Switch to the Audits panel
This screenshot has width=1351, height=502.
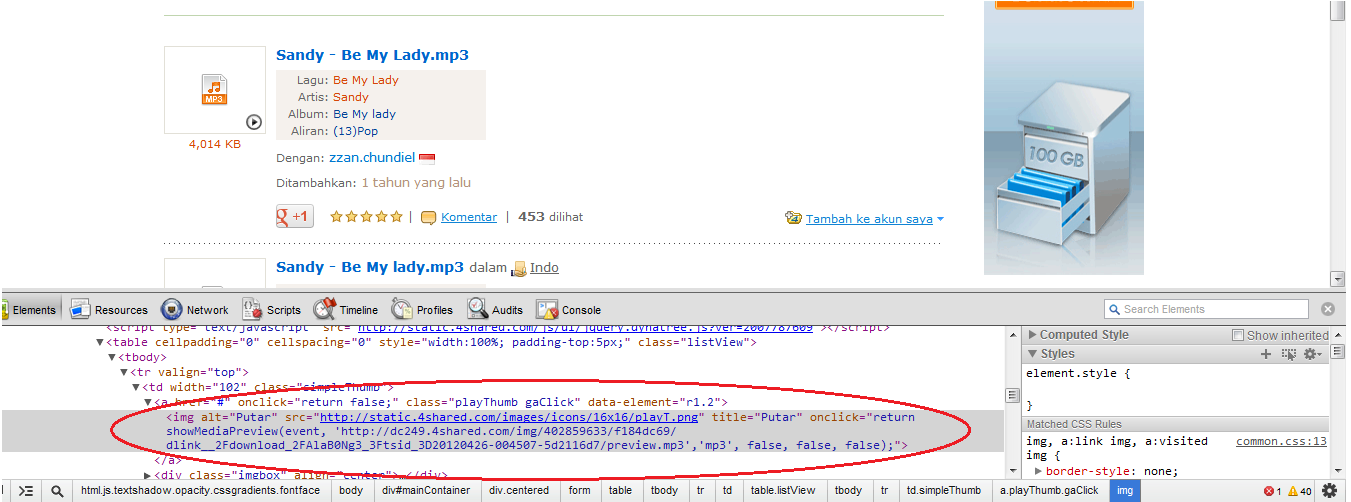tap(495, 309)
